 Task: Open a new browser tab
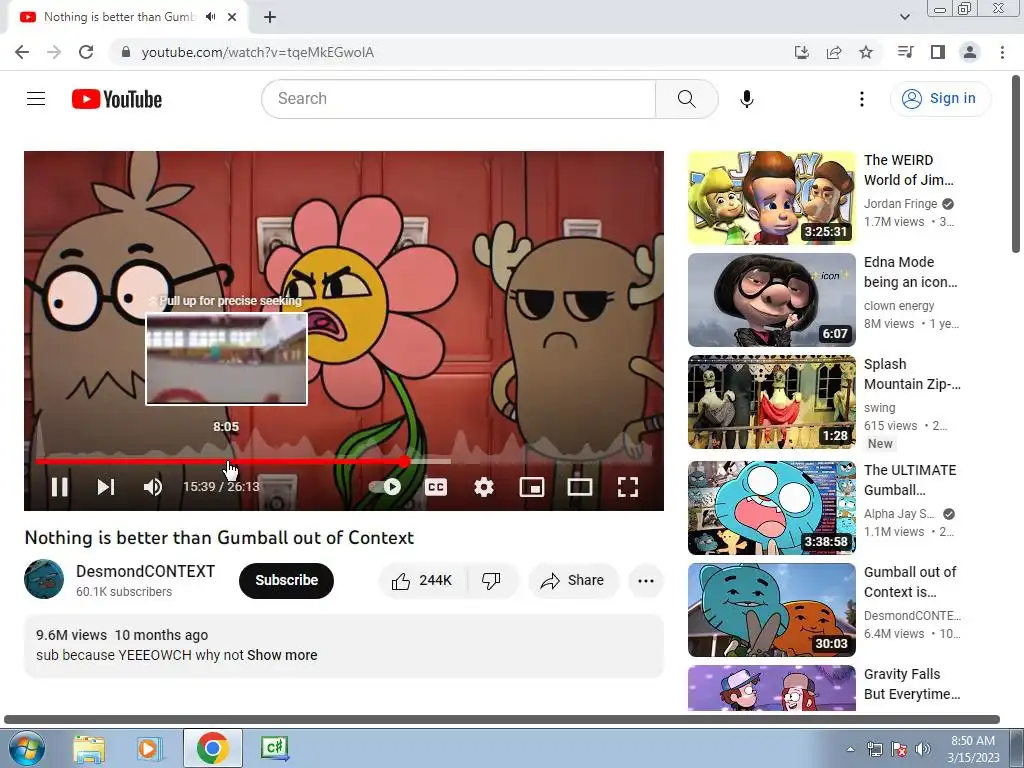pos(270,17)
